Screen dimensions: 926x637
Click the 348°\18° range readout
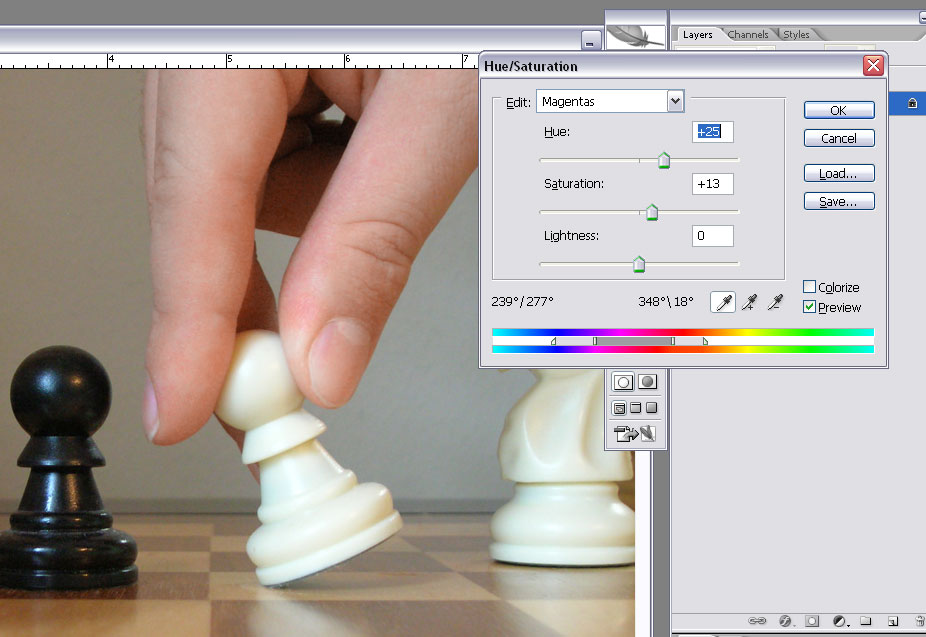coord(666,302)
